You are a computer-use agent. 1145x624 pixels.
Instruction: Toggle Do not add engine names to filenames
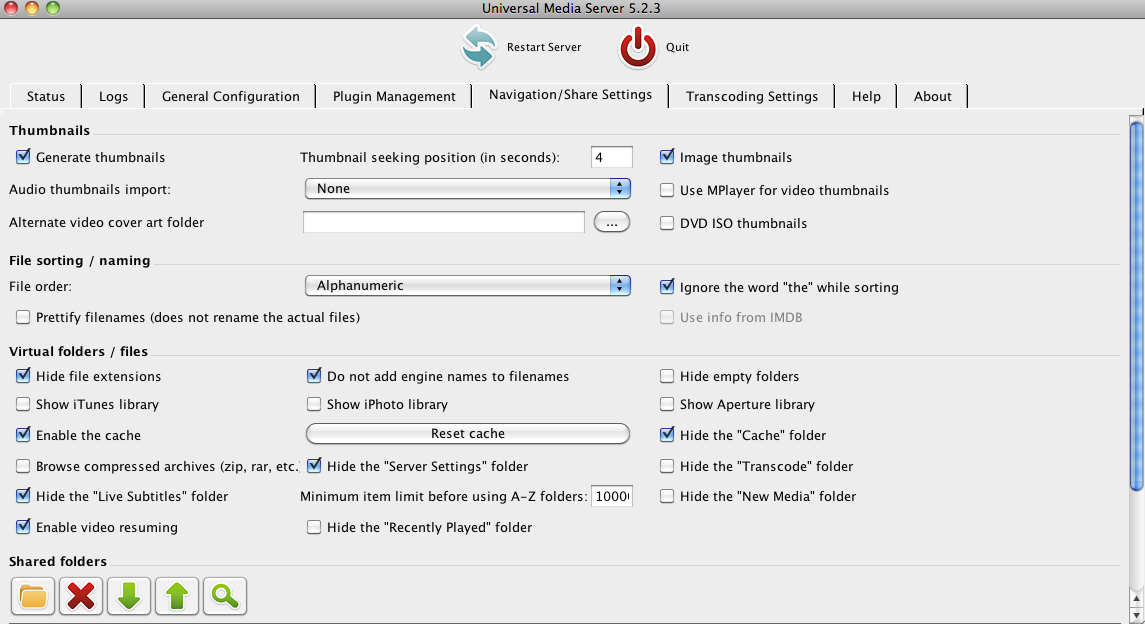(x=314, y=376)
